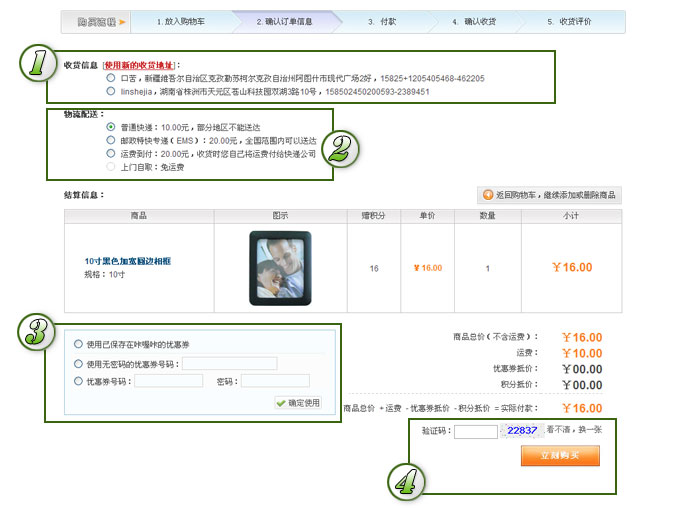Image resolution: width=683 pixels, height=508 pixels.
Task: Click the green number 3 badge
Action: [x=36, y=332]
